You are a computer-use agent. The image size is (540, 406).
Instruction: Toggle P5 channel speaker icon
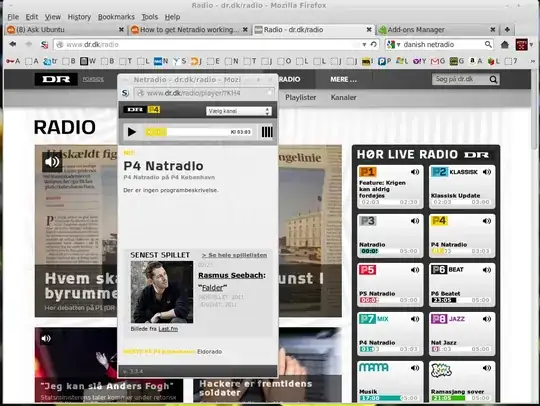coord(415,270)
